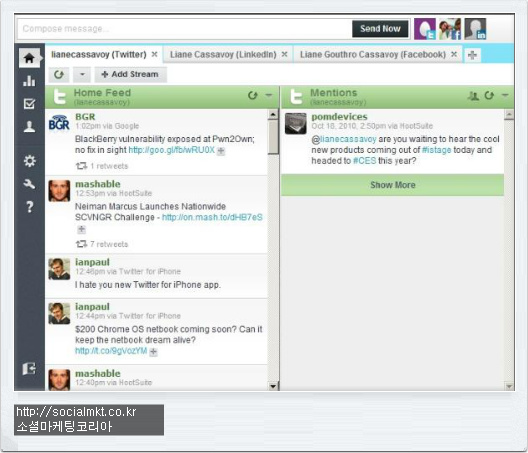
Task: Close the Liane Cassavoy (LinkedIn) tab
Action: 285,54
